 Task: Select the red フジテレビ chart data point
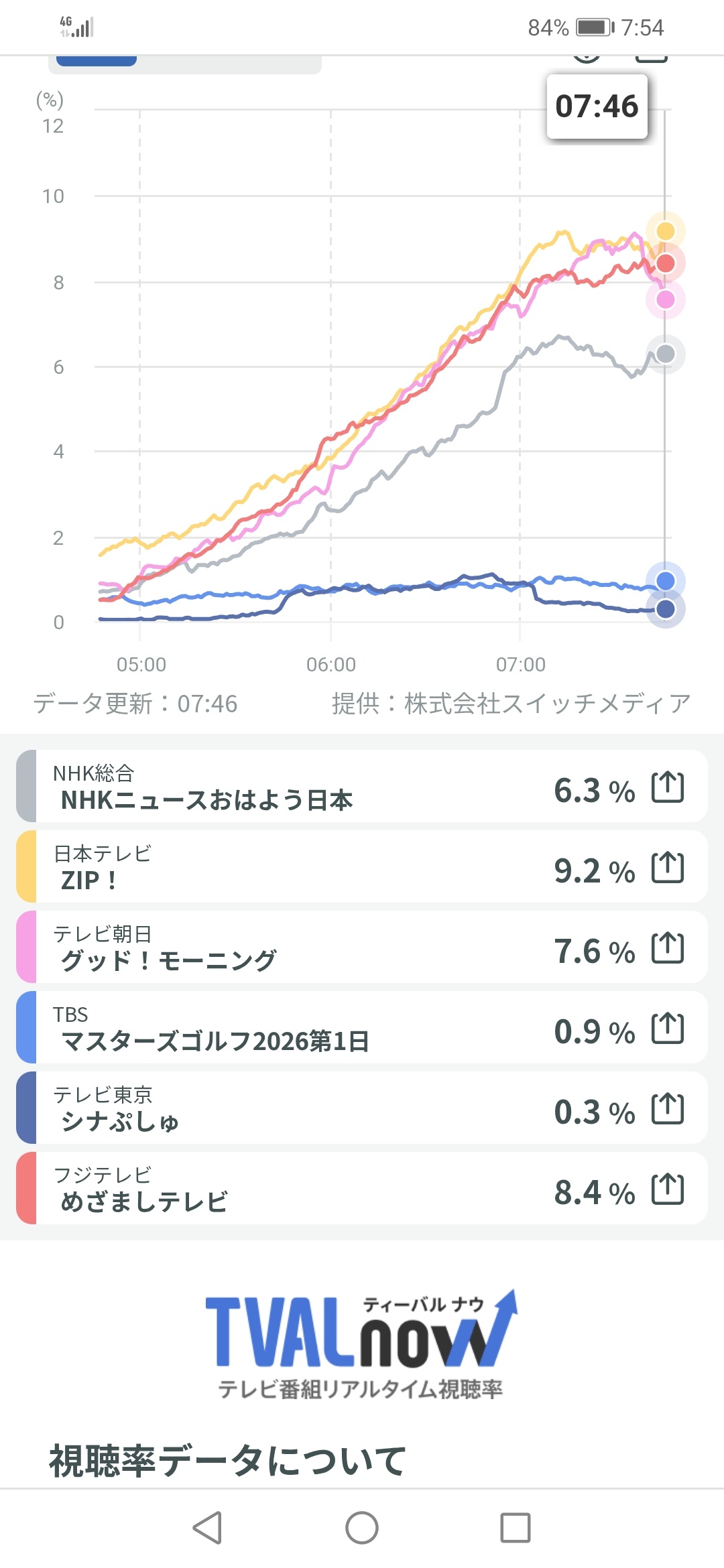click(x=665, y=263)
